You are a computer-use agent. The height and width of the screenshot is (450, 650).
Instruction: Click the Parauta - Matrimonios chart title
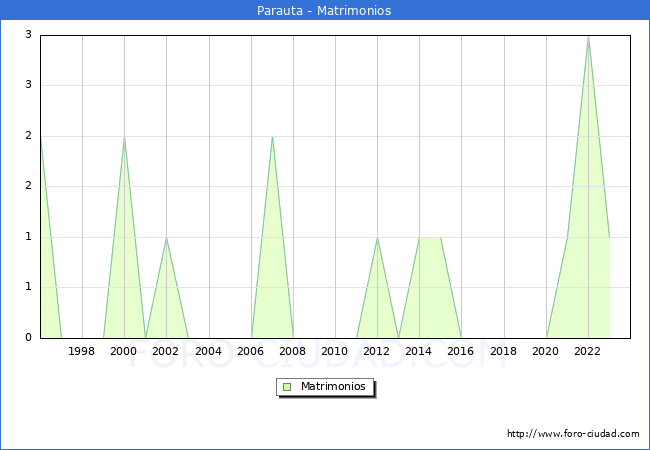325,11
